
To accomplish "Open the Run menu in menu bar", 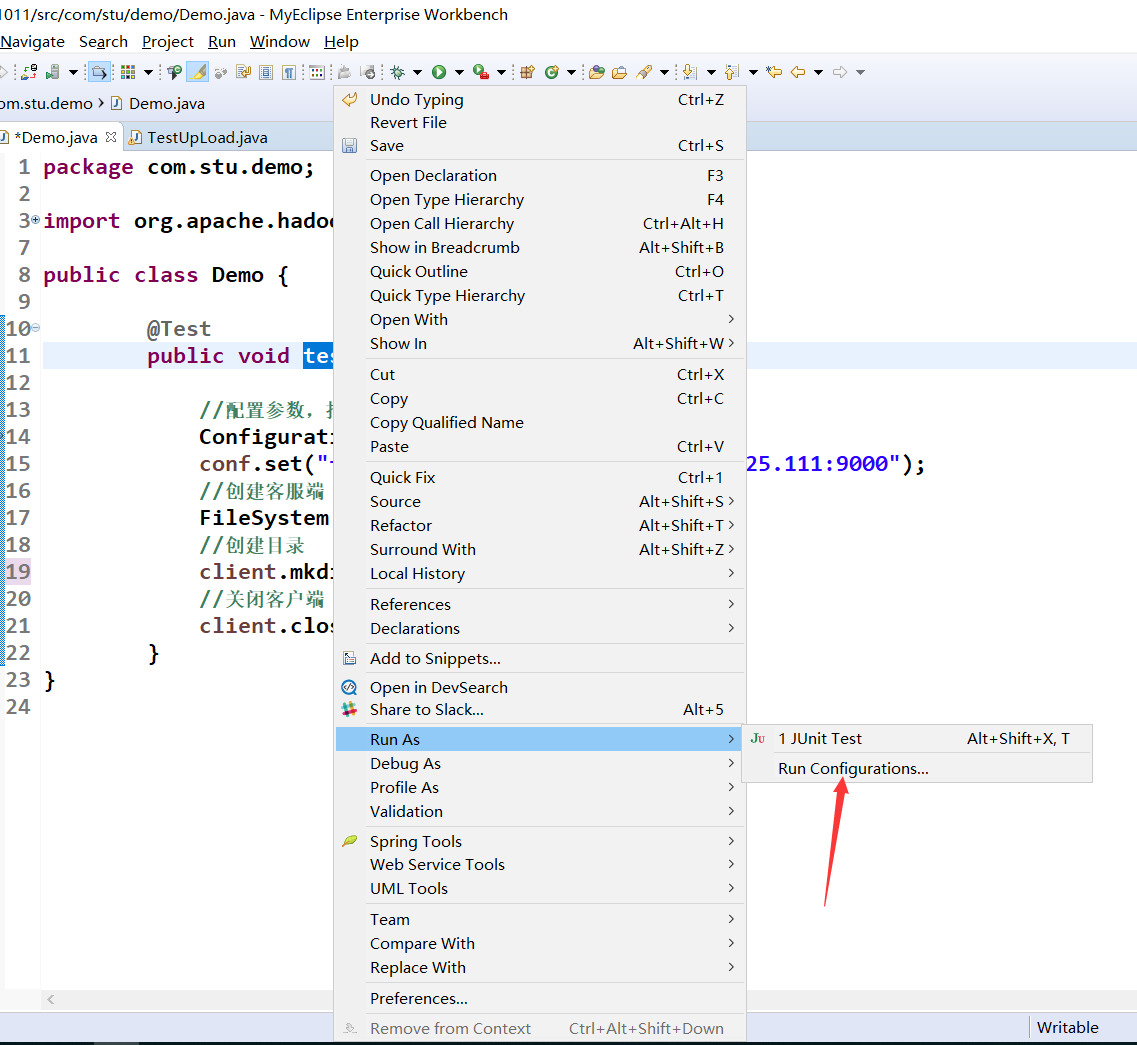I will 222,41.
